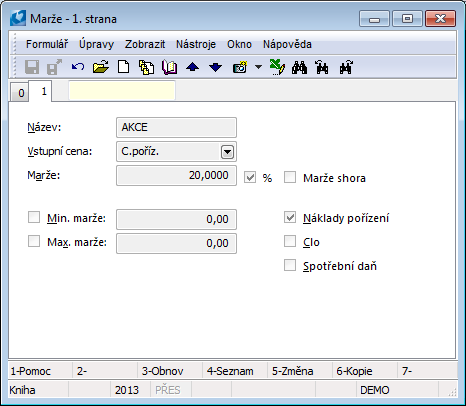This screenshot has width=466, height=406.
Task: Click the copy record documents icon
Action: click(x=146, y=67)
